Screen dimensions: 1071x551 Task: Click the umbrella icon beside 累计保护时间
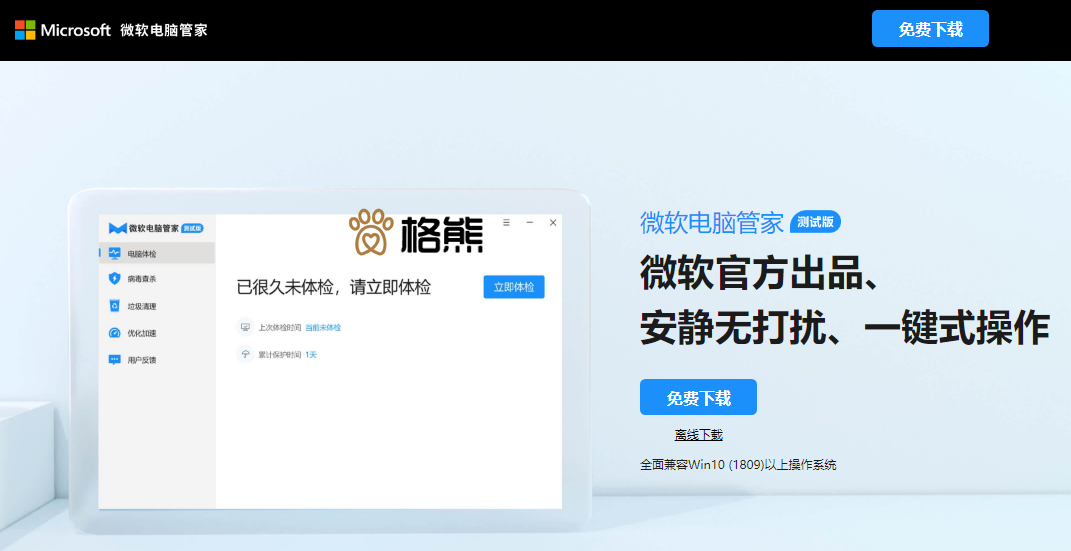click(245, 354)
